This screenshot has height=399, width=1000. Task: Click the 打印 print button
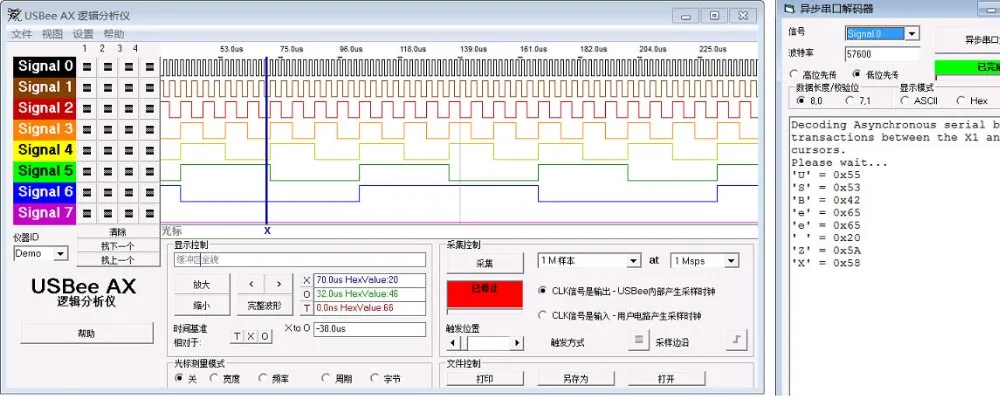coord(485,379)
